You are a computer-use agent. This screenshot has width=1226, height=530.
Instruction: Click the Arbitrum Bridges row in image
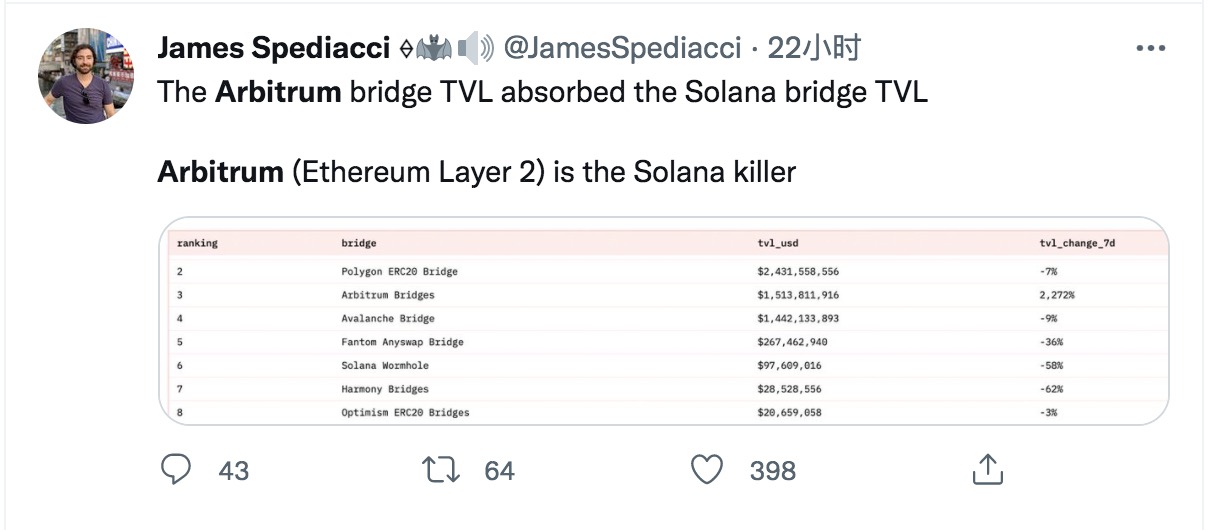664,295
